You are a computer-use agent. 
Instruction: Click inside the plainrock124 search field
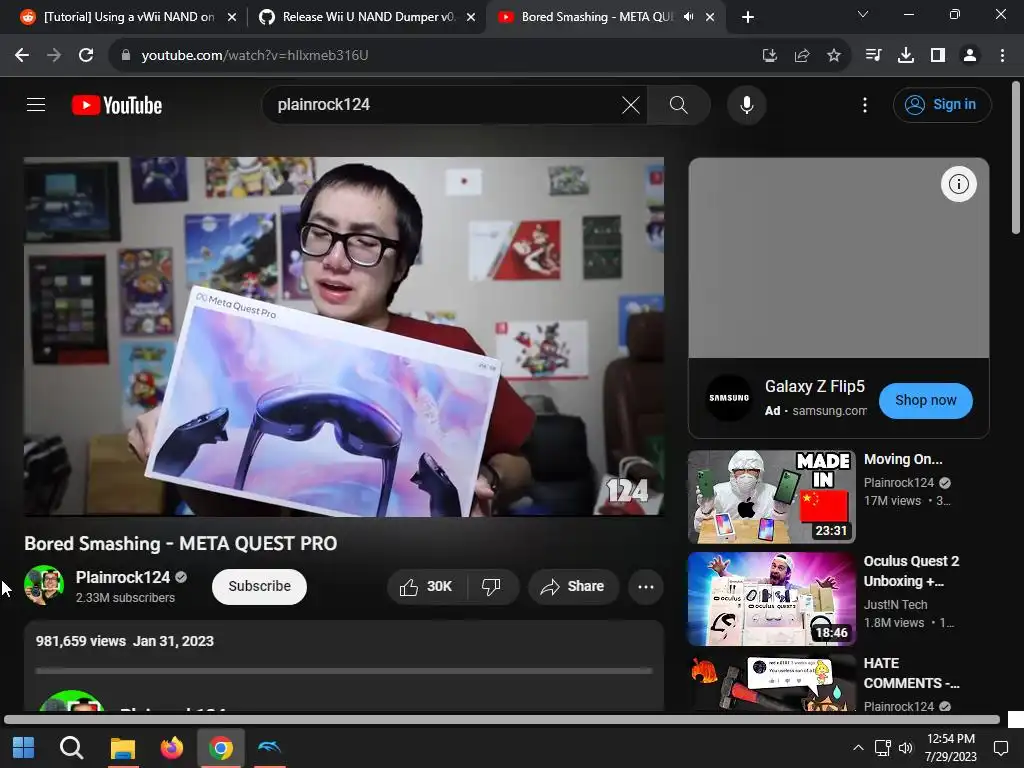pyautogui.click(x=444, y=104)
